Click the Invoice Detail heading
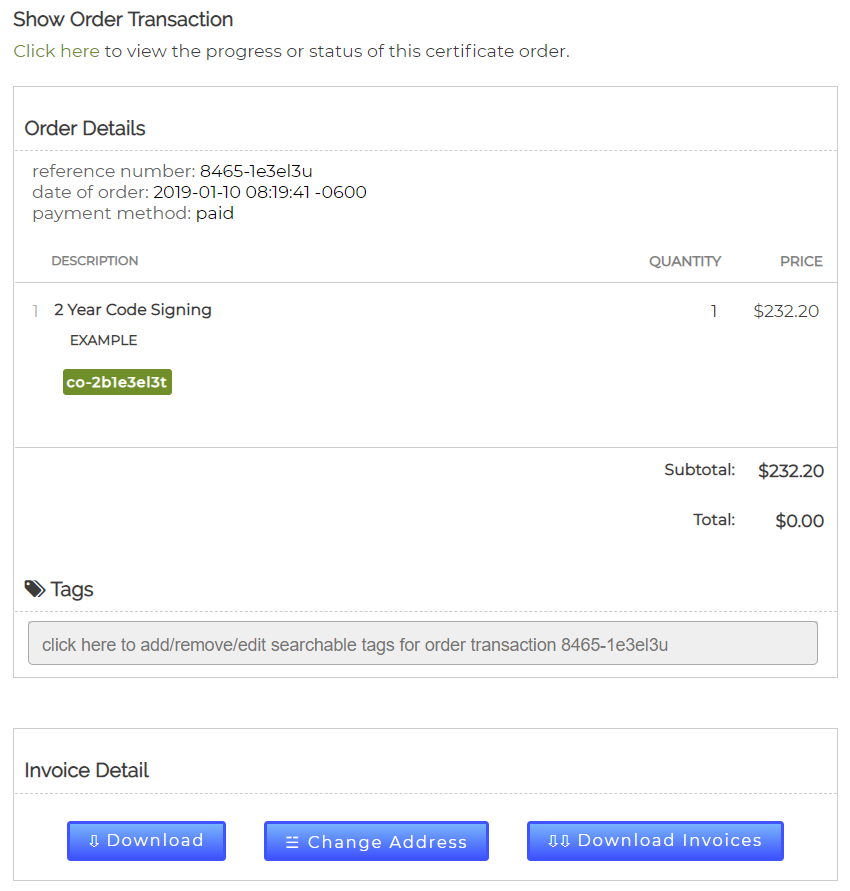 coord(86,770)
